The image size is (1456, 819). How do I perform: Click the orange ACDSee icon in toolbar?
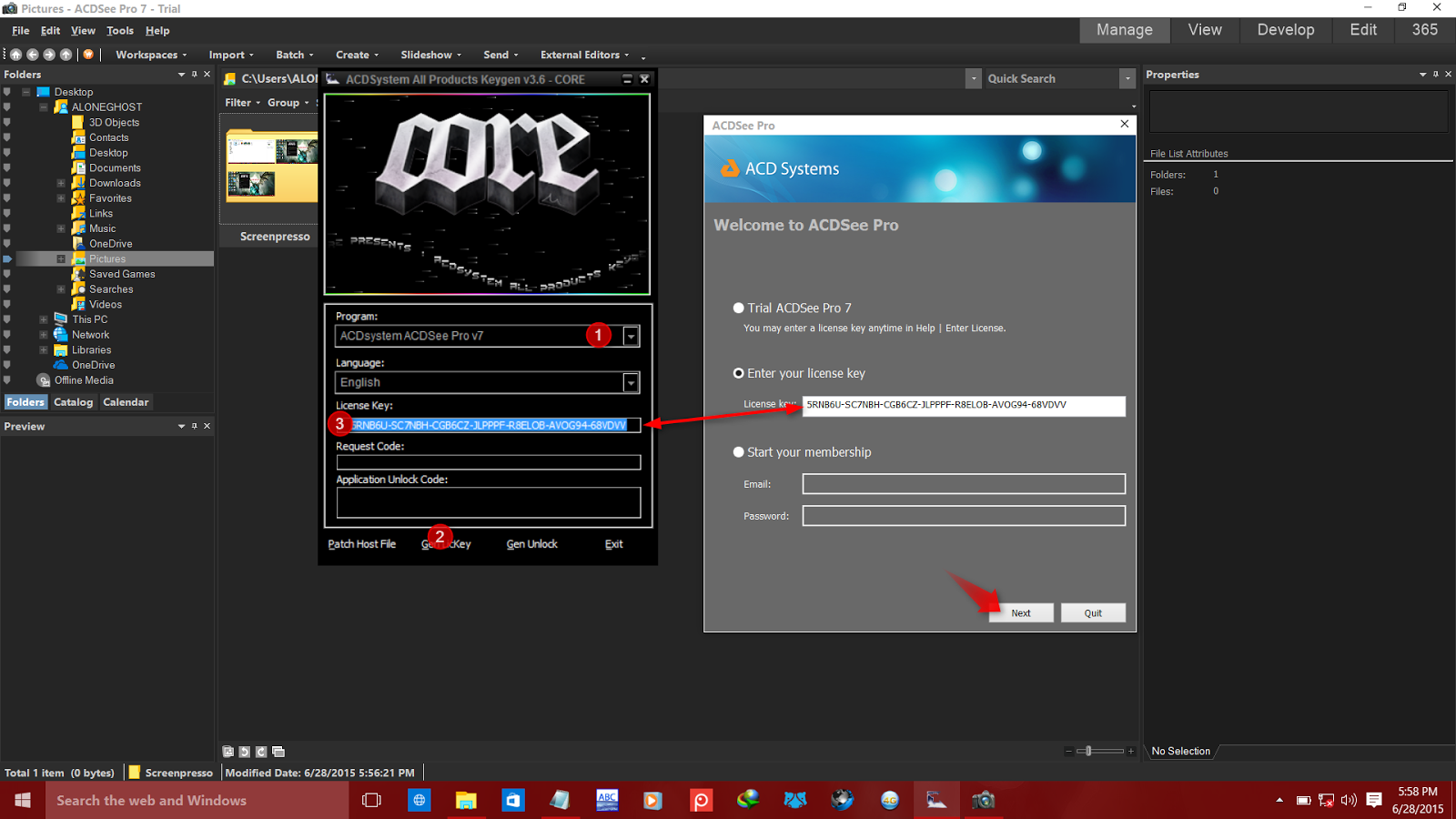coord(88,55)
